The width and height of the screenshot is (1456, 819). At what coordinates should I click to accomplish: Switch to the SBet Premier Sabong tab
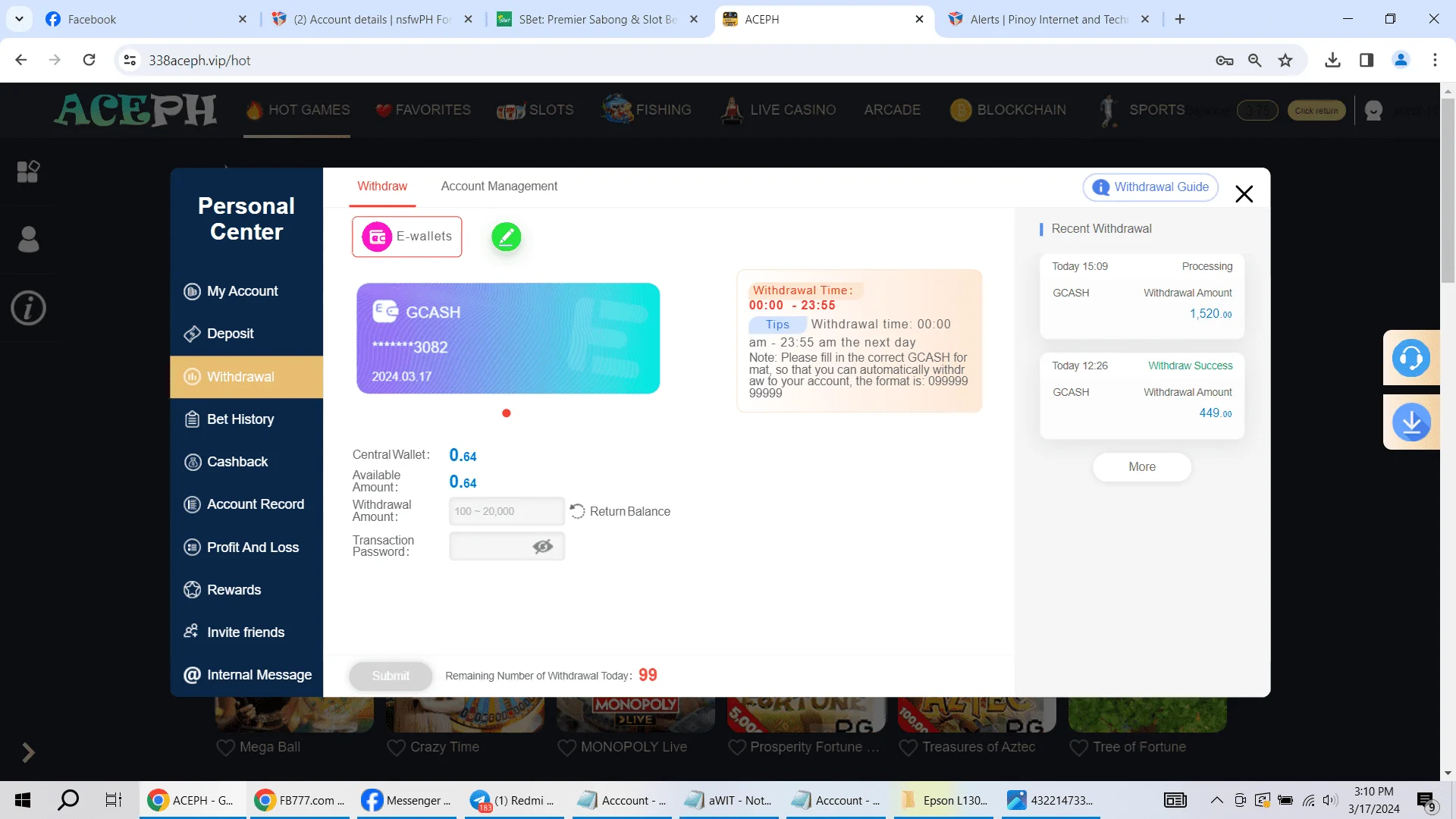598,19
